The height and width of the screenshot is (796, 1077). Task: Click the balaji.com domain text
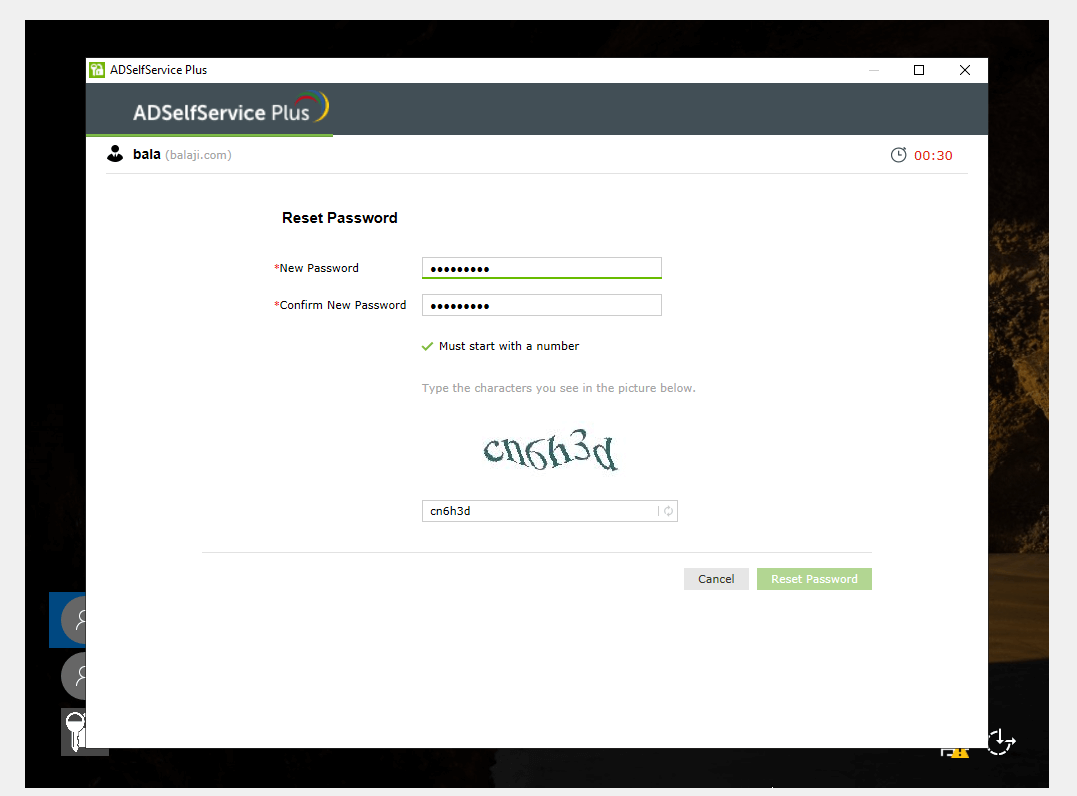pyautogui.click(x=199, y=155)
